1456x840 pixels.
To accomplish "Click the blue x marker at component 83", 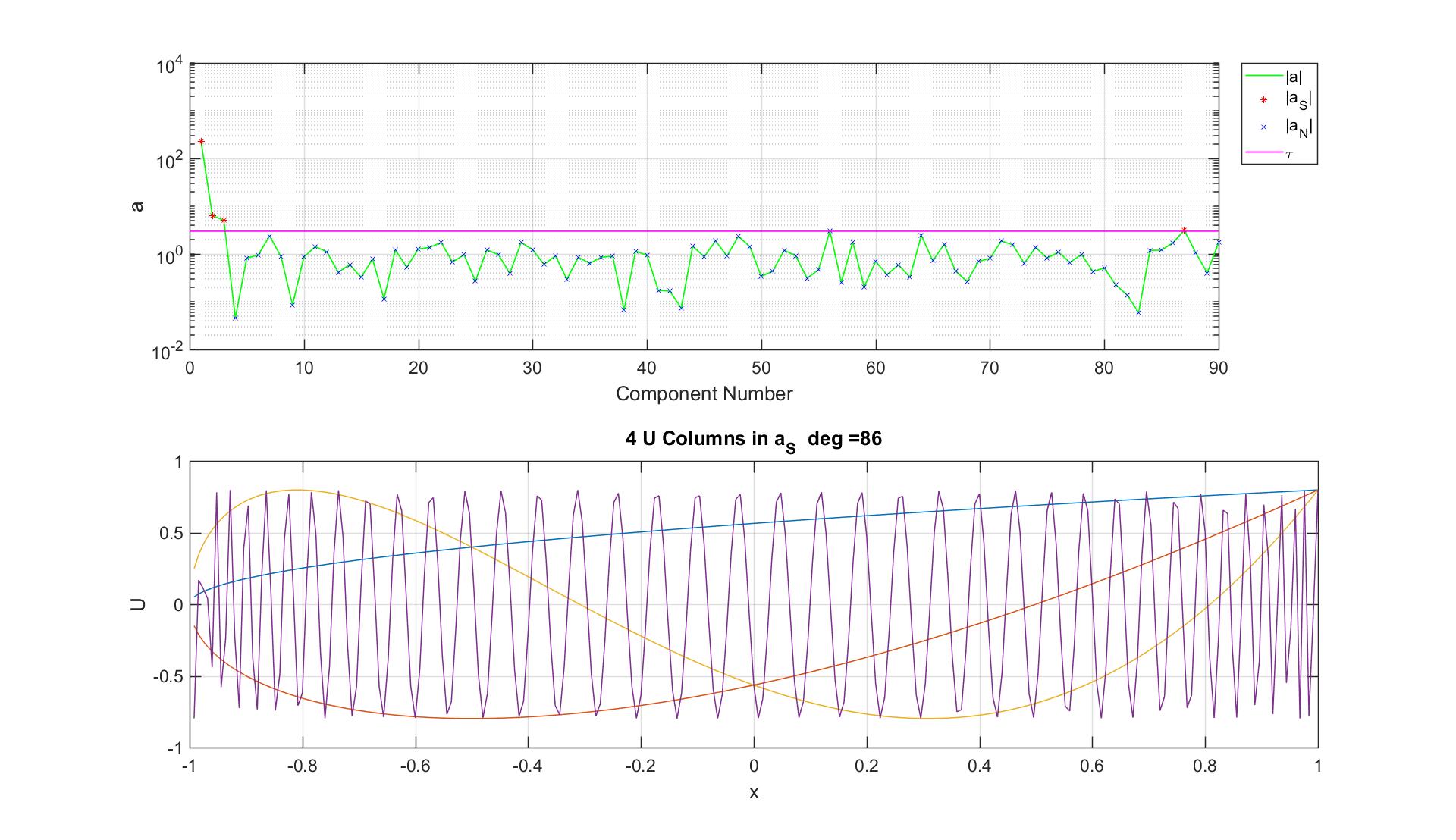I will tap(1138, 312).
